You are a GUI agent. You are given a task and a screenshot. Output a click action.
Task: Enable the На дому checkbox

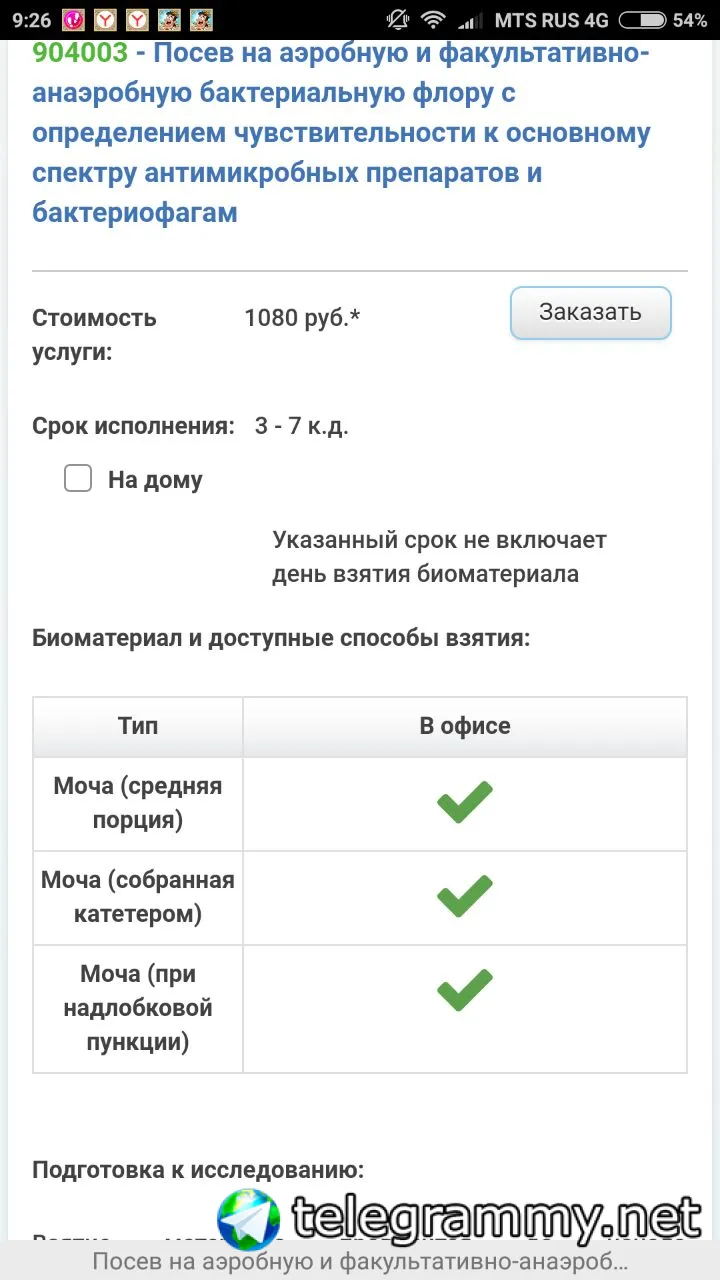coord(78,479)
